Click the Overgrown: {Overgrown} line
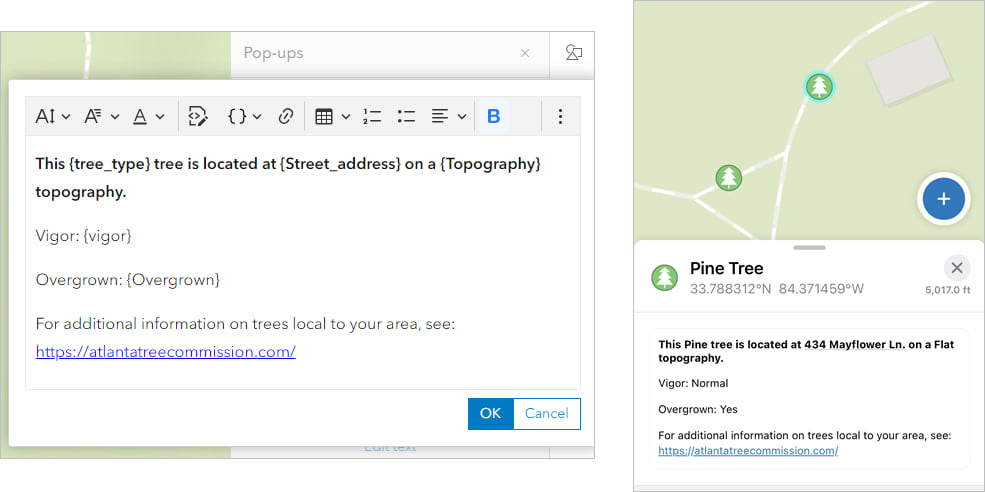Image resolution: width=985 pixels, height=492 pixels. (x=128, y=280)
